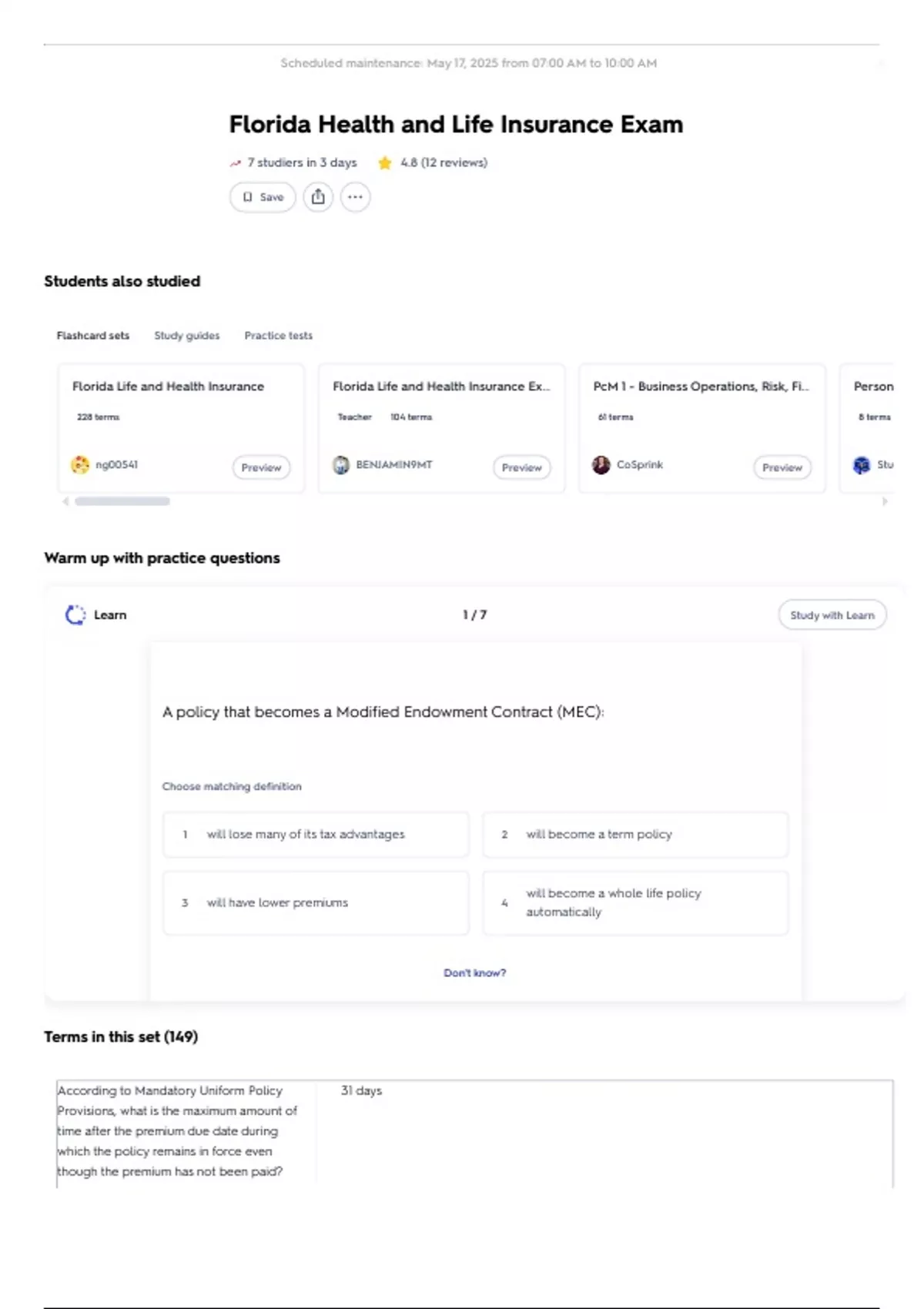Select answer 'will lose many of its tax advantages'
Viewport: 924px width, 1309px height.
click(316, 835)
